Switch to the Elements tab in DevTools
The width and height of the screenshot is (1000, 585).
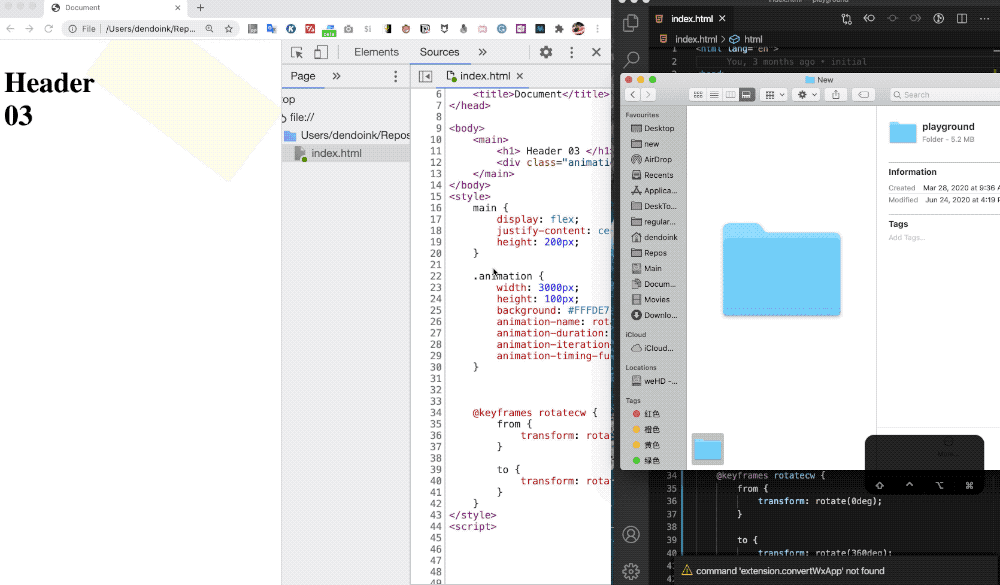[x=376, y=53]
